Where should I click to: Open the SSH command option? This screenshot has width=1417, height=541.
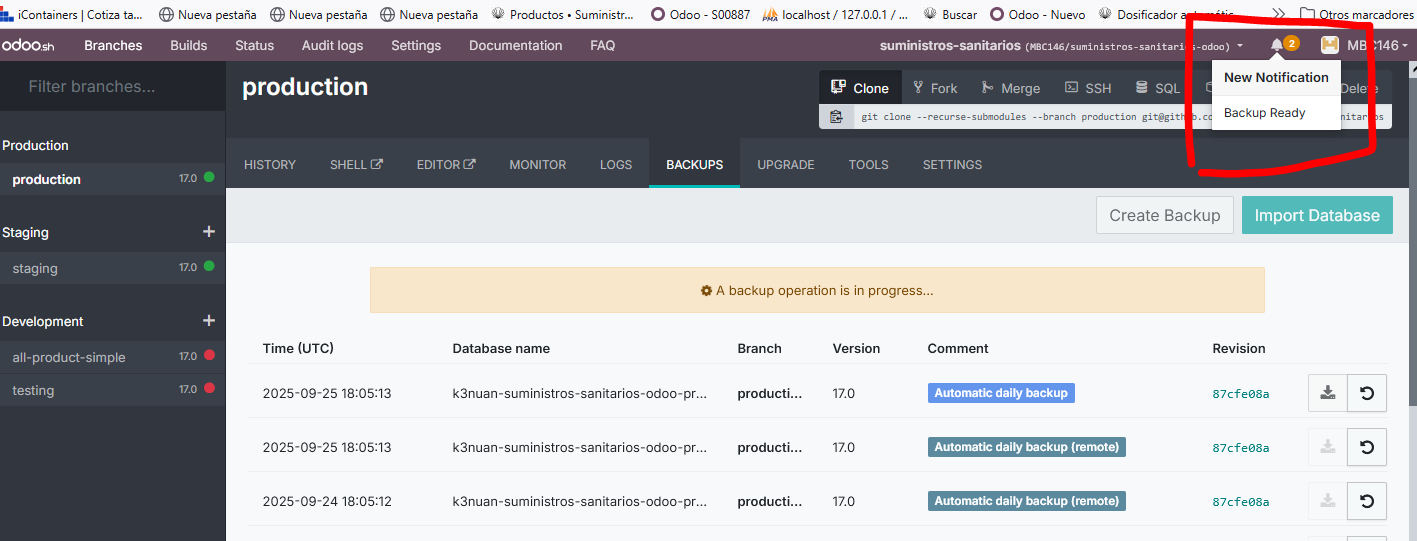(1088, 88)
